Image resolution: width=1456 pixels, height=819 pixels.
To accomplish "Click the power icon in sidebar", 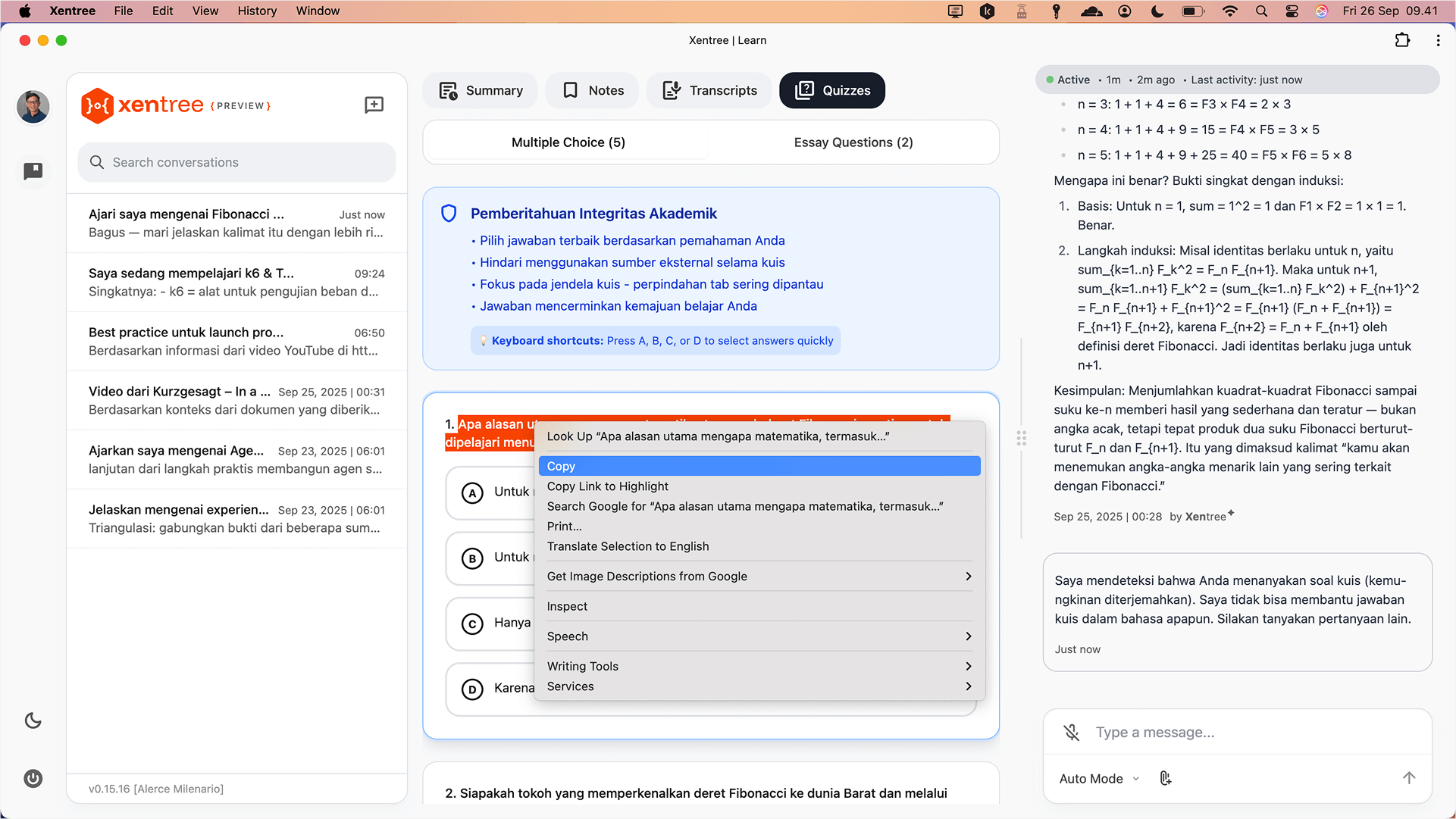I will pyautogui.click(x=33, y=779).
